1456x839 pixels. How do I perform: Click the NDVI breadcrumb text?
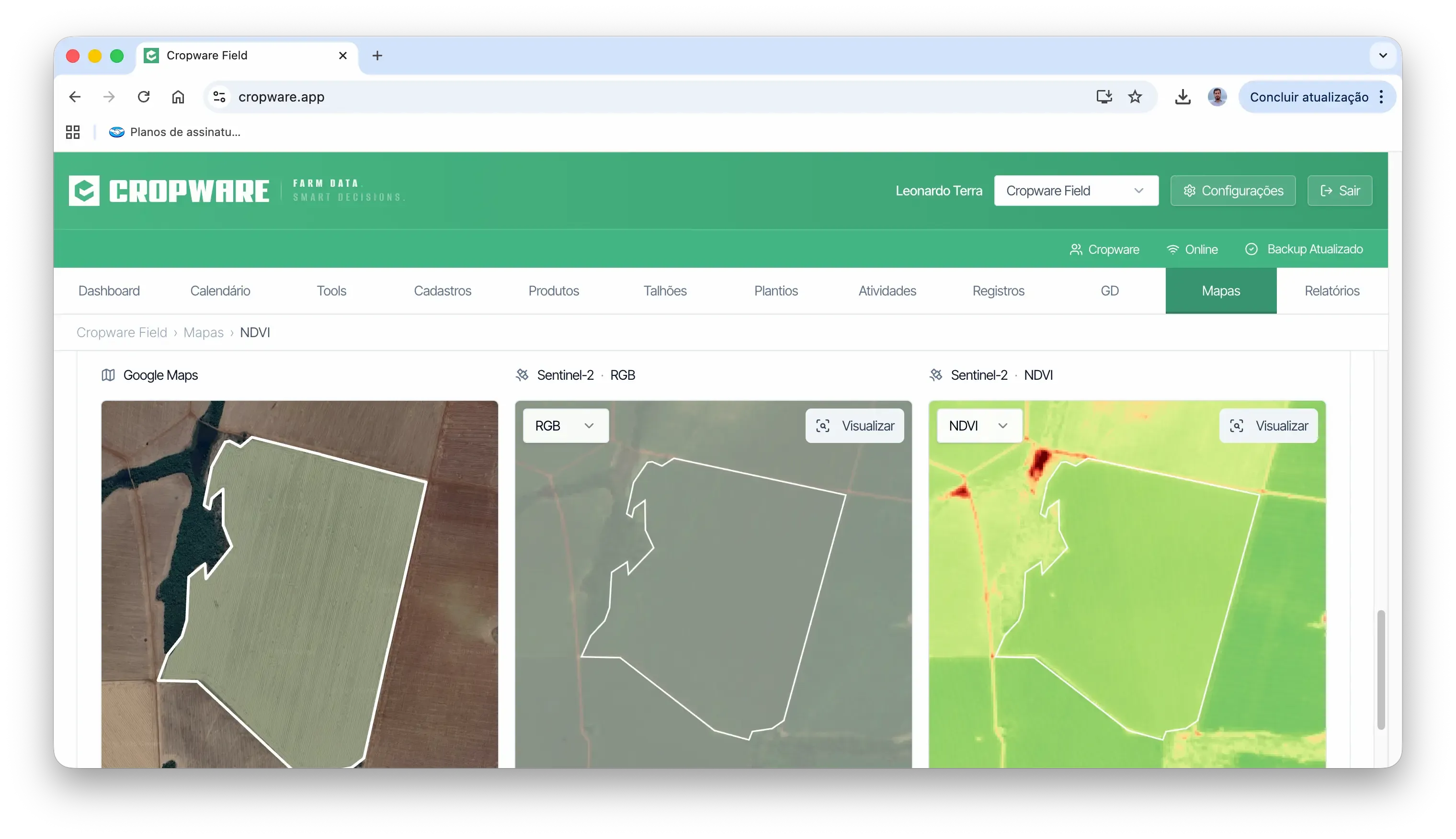(x=255, y=332)
